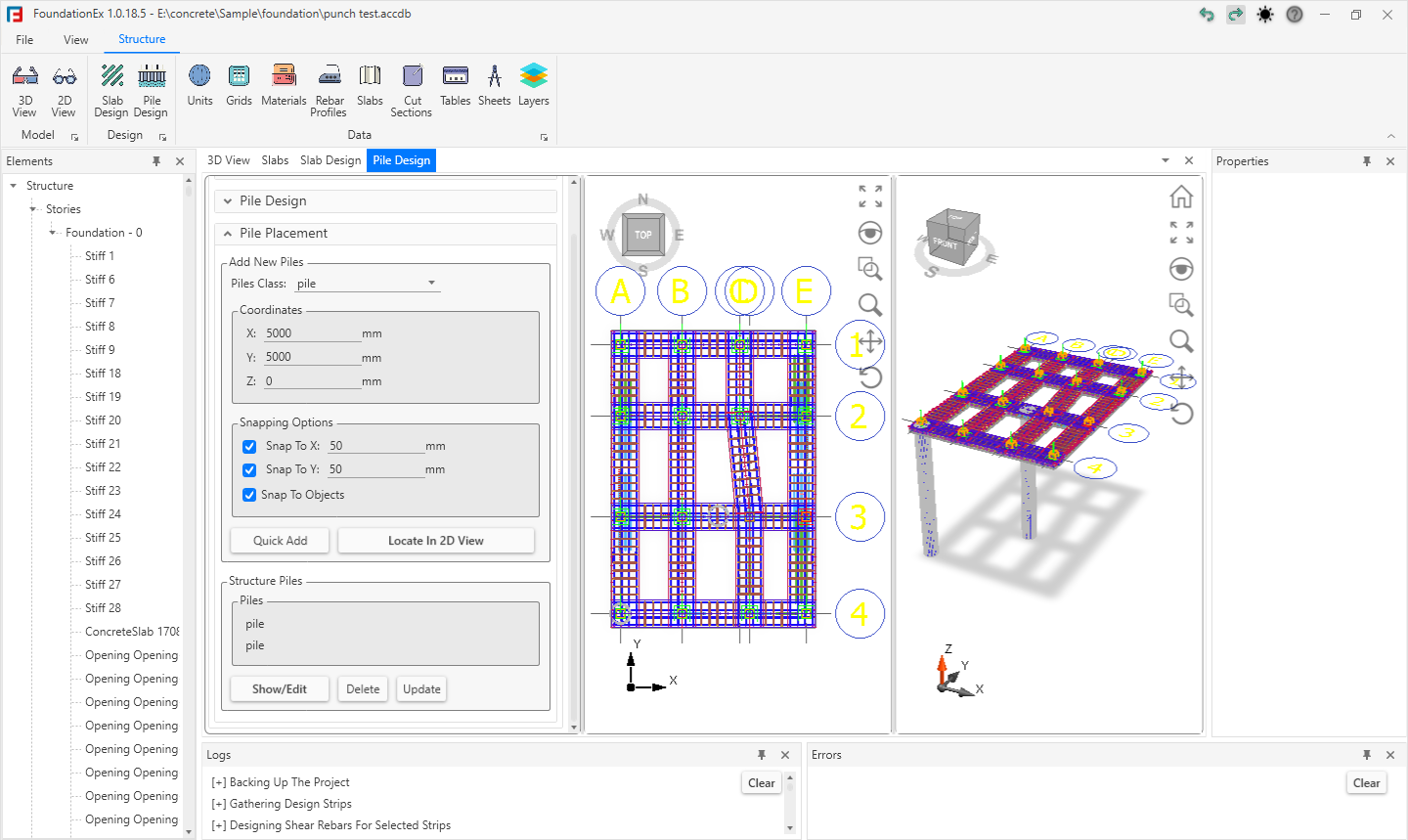Open Rebar Profiles from the ribbon
Image resolution: width=1408 pixels, height=840 pixels.
tap(330, 89)
